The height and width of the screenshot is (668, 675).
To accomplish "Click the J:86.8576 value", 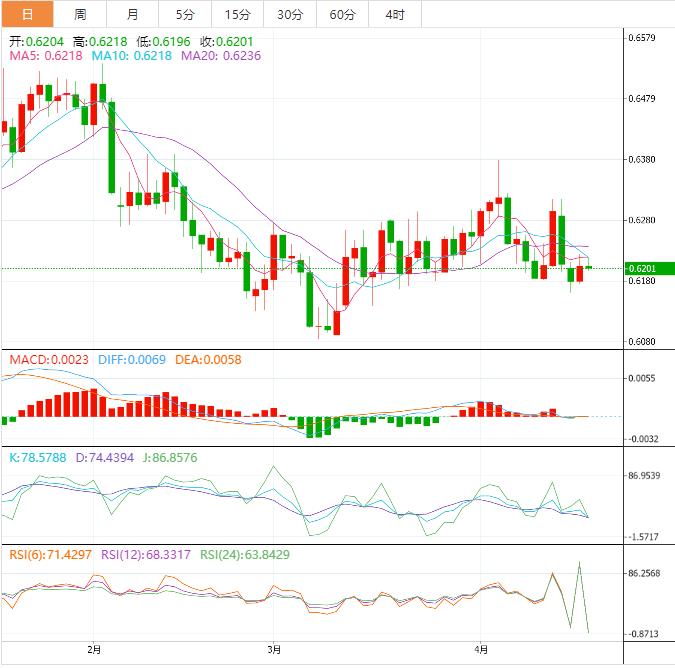I will (x=170, y=457).
